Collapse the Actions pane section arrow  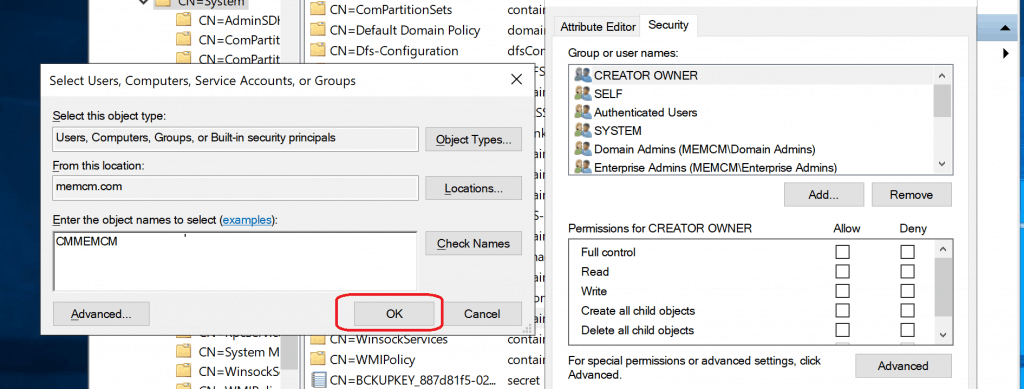(1006, 28)
